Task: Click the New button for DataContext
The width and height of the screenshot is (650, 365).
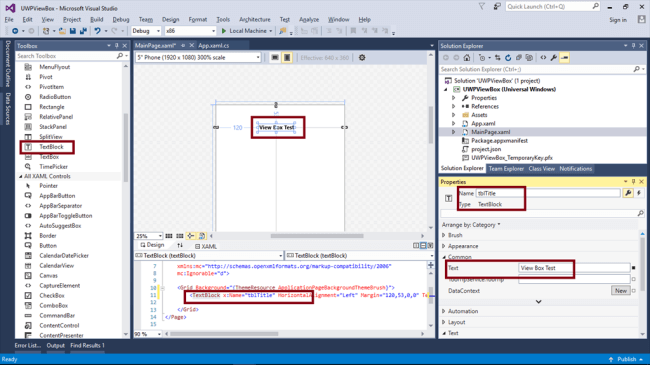Action: click(x=621, y=291)
